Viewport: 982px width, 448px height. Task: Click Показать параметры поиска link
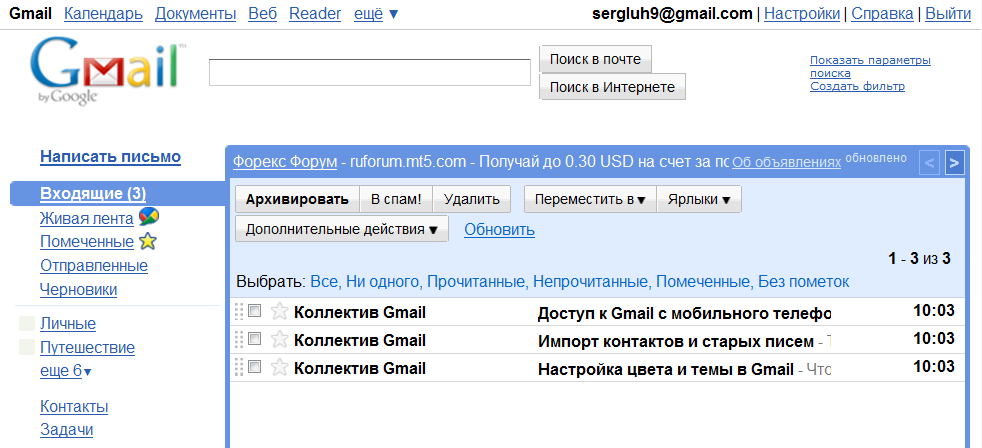tap(870, 67)
